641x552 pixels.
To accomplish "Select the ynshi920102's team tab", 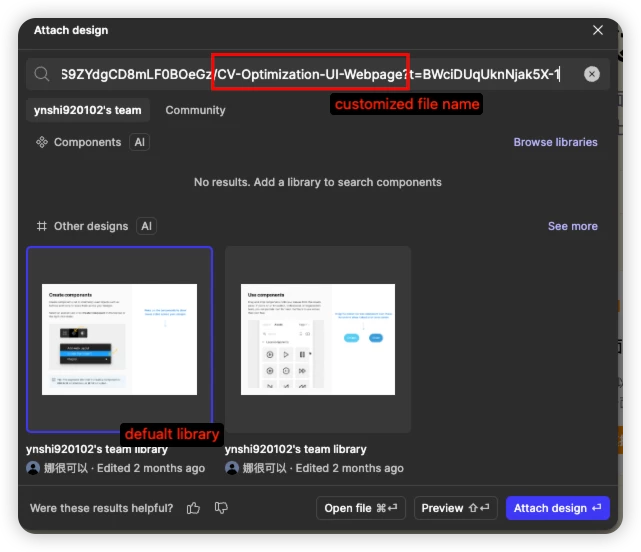I will (x=87, y=110).
